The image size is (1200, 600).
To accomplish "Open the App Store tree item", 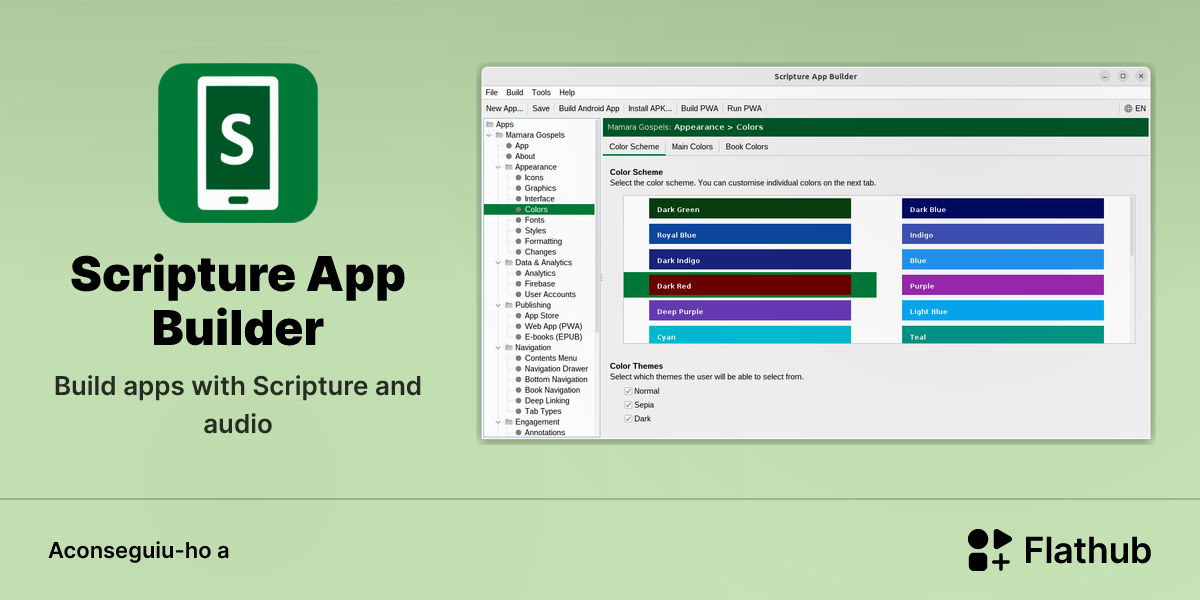I will coord(542,316).
